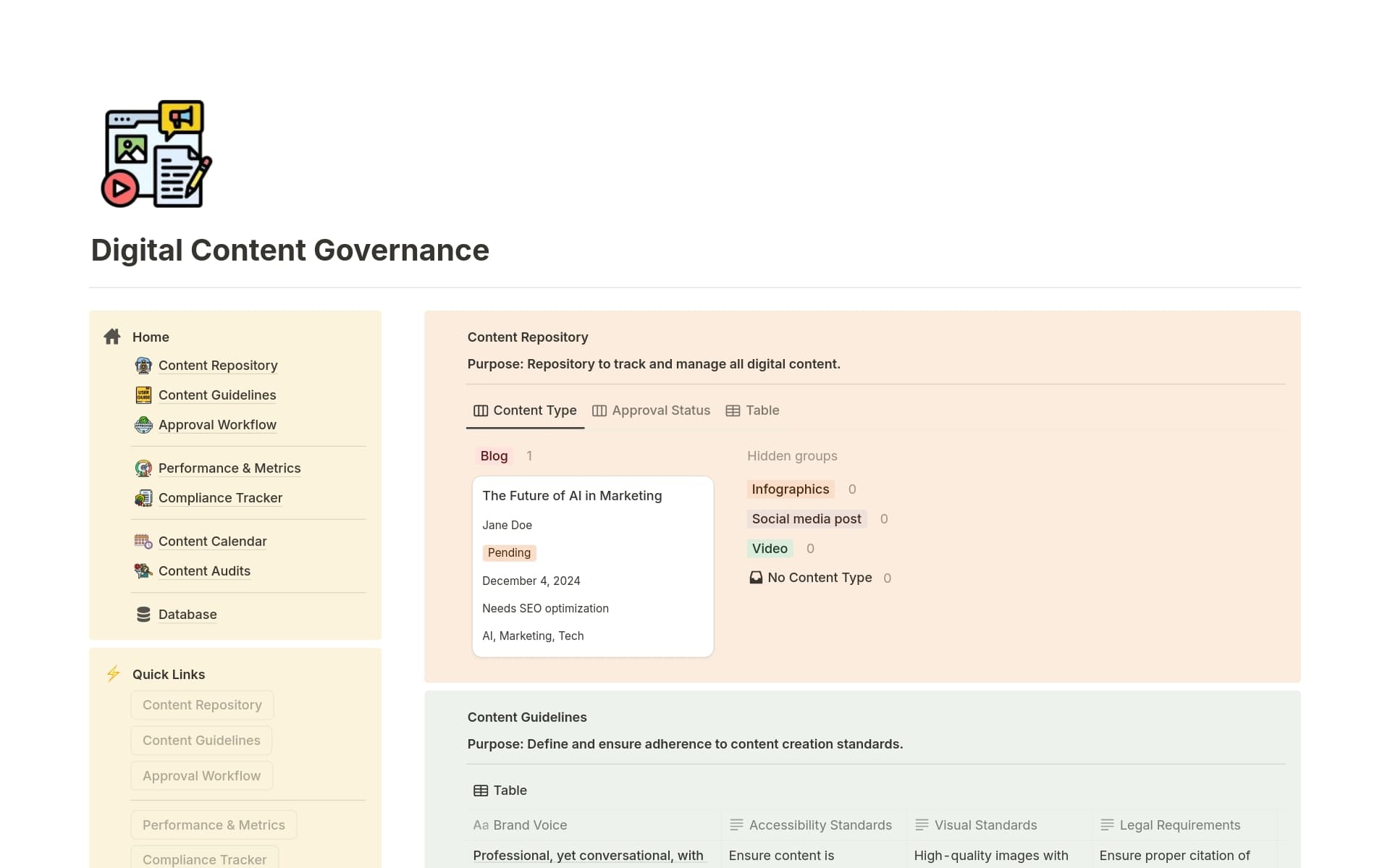
Task: Expand the hidden Video group
Action: coord(769,549)
